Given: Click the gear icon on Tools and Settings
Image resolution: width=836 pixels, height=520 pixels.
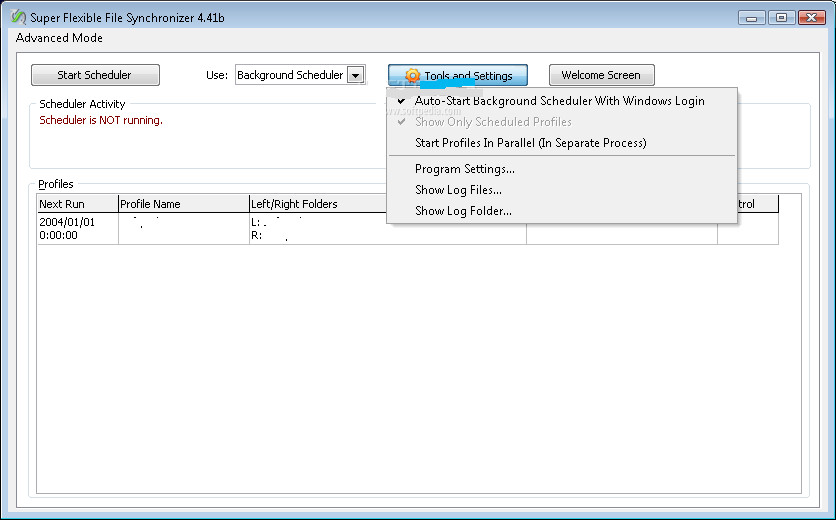Looking at the screenshot, I should coord(412,76).
